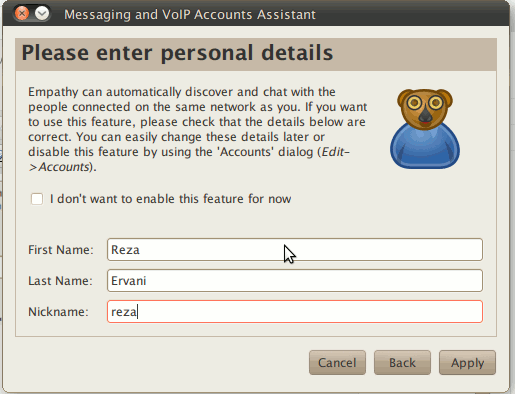Cancel the accounts assistant
This screenshot has width=515, height=394.
coord(337,362)
